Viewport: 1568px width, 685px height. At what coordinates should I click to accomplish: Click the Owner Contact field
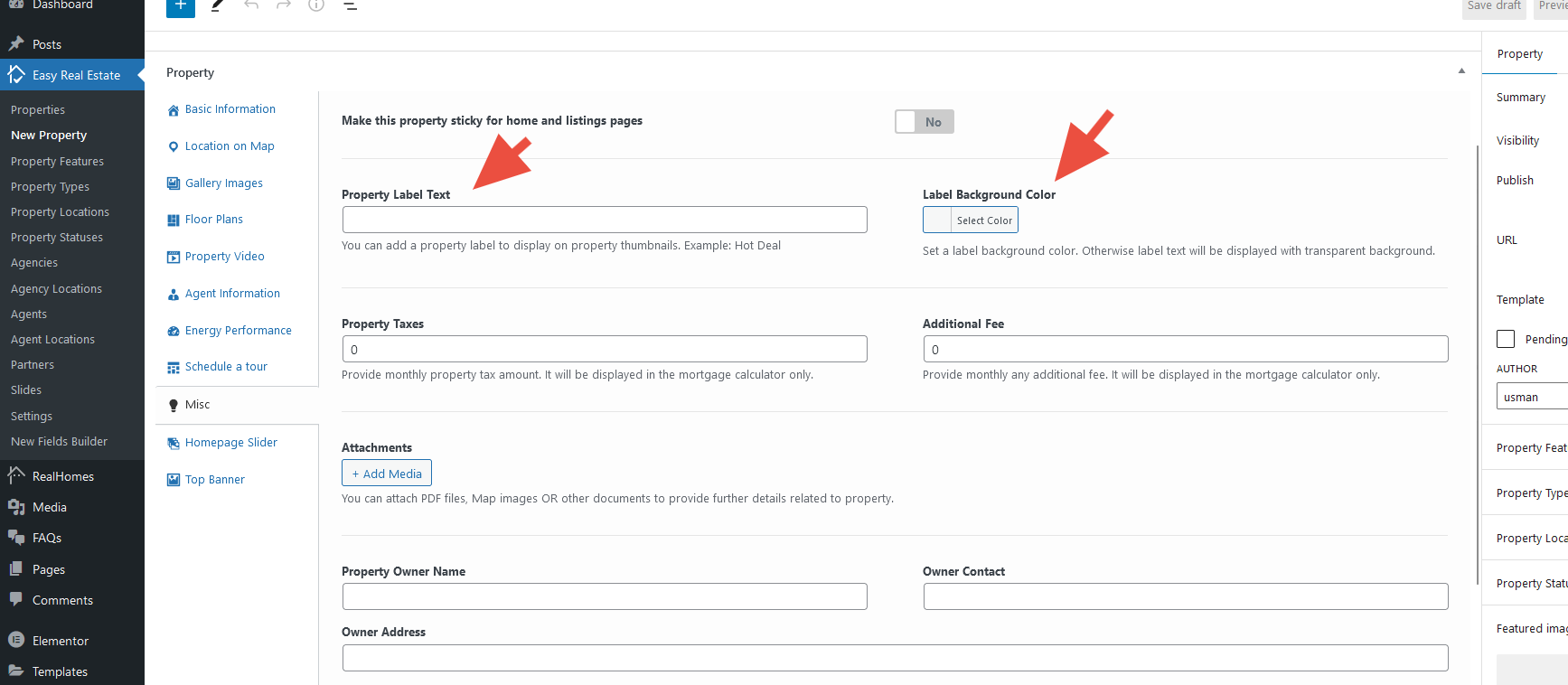[1186, 596]
